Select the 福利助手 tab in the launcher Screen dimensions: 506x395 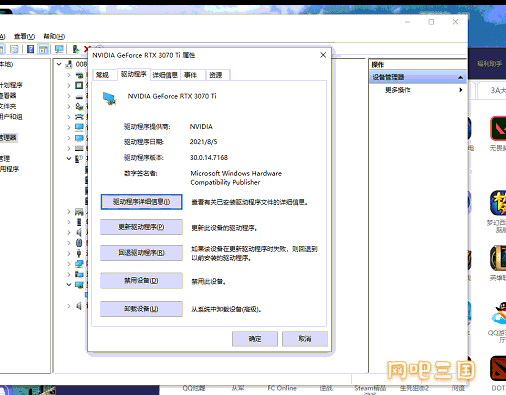489,64
